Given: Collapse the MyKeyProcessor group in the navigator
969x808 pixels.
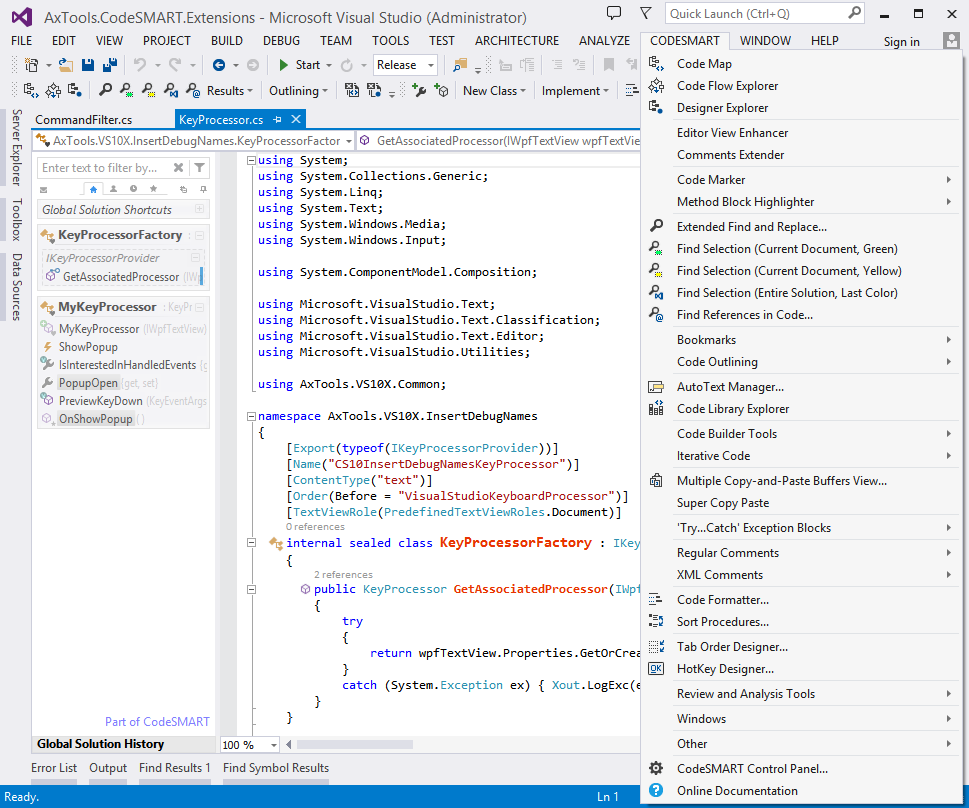Looking at the screenshot, I should click(x=200, y=307).
